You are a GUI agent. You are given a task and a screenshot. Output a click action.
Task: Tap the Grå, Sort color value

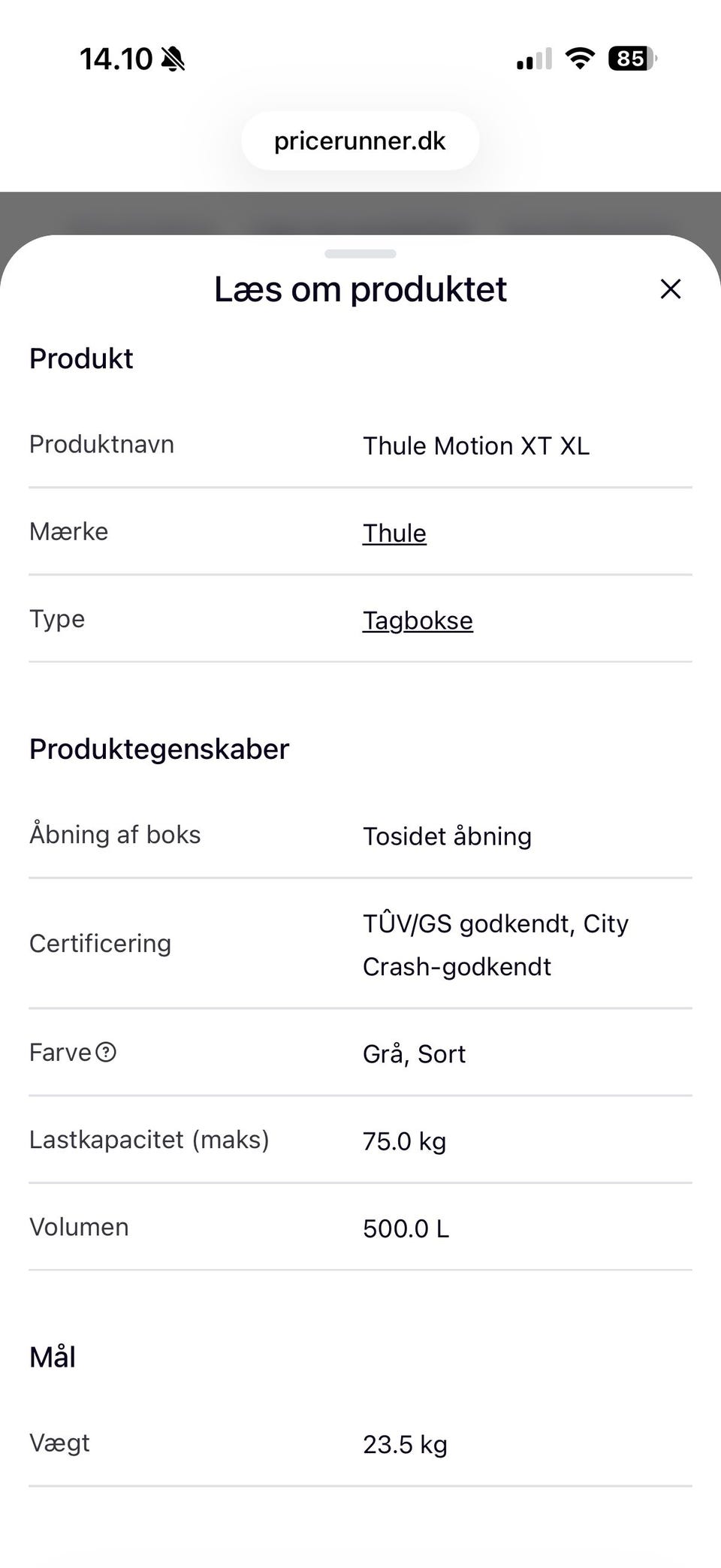click(414, 1054)
